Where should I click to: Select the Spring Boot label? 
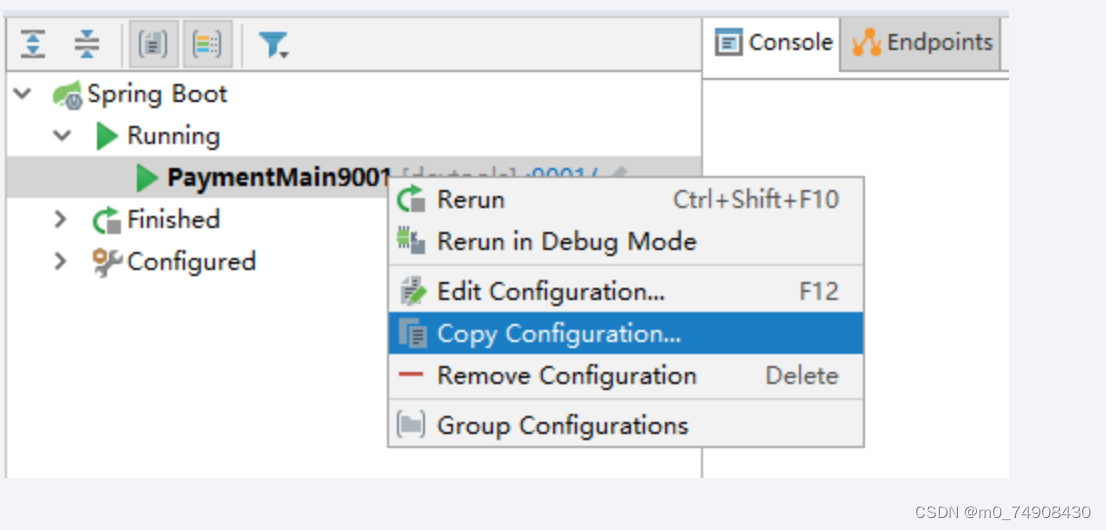pyautogui.click(x=157, y=94)
